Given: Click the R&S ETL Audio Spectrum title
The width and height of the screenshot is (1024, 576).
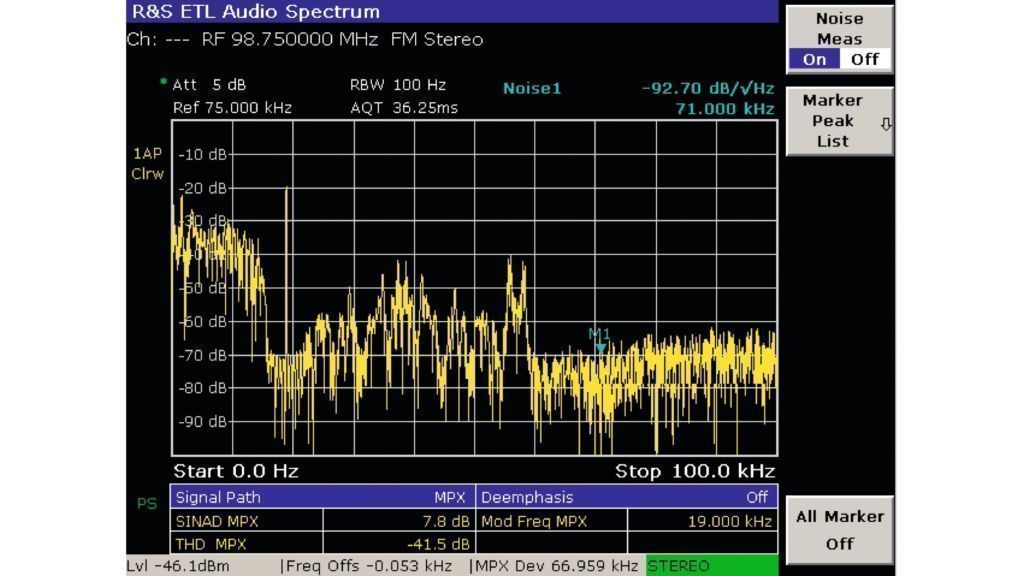Looking at the screenshot, I should point(256,12).
